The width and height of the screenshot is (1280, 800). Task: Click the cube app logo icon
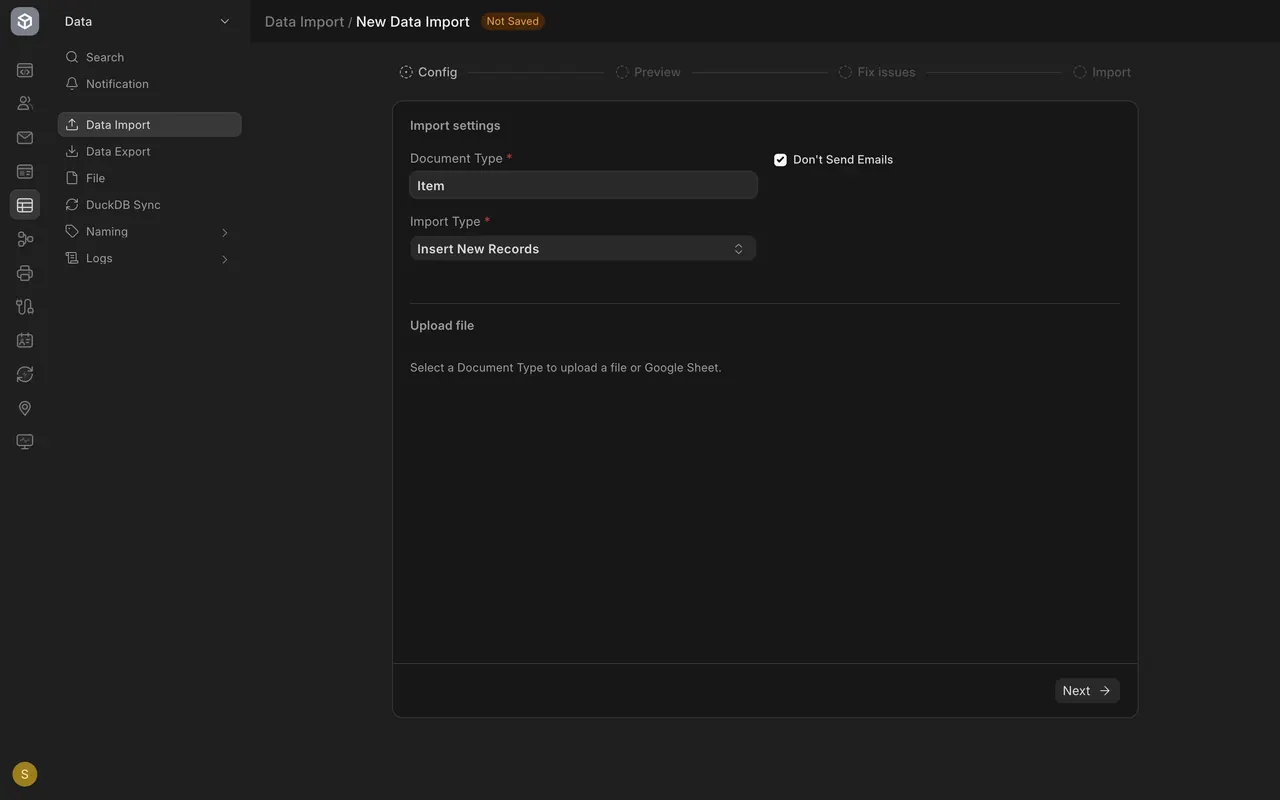click(25, 21)
